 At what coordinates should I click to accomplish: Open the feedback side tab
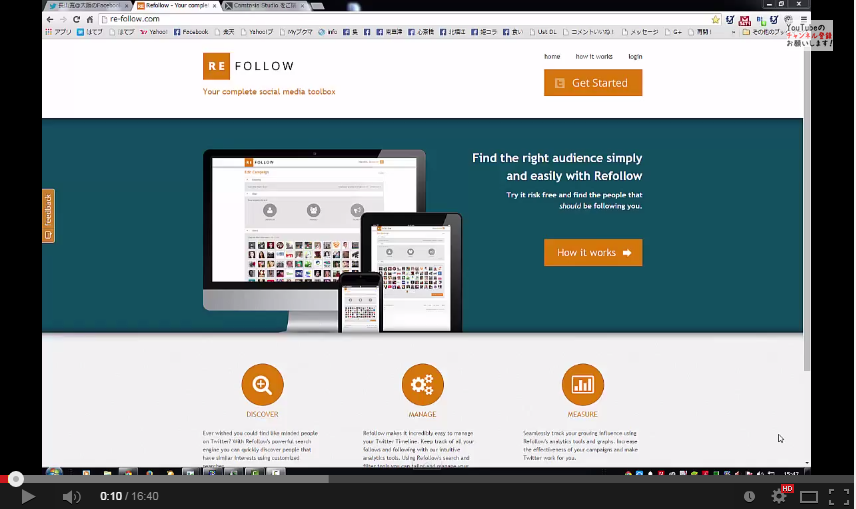(48, 216)
